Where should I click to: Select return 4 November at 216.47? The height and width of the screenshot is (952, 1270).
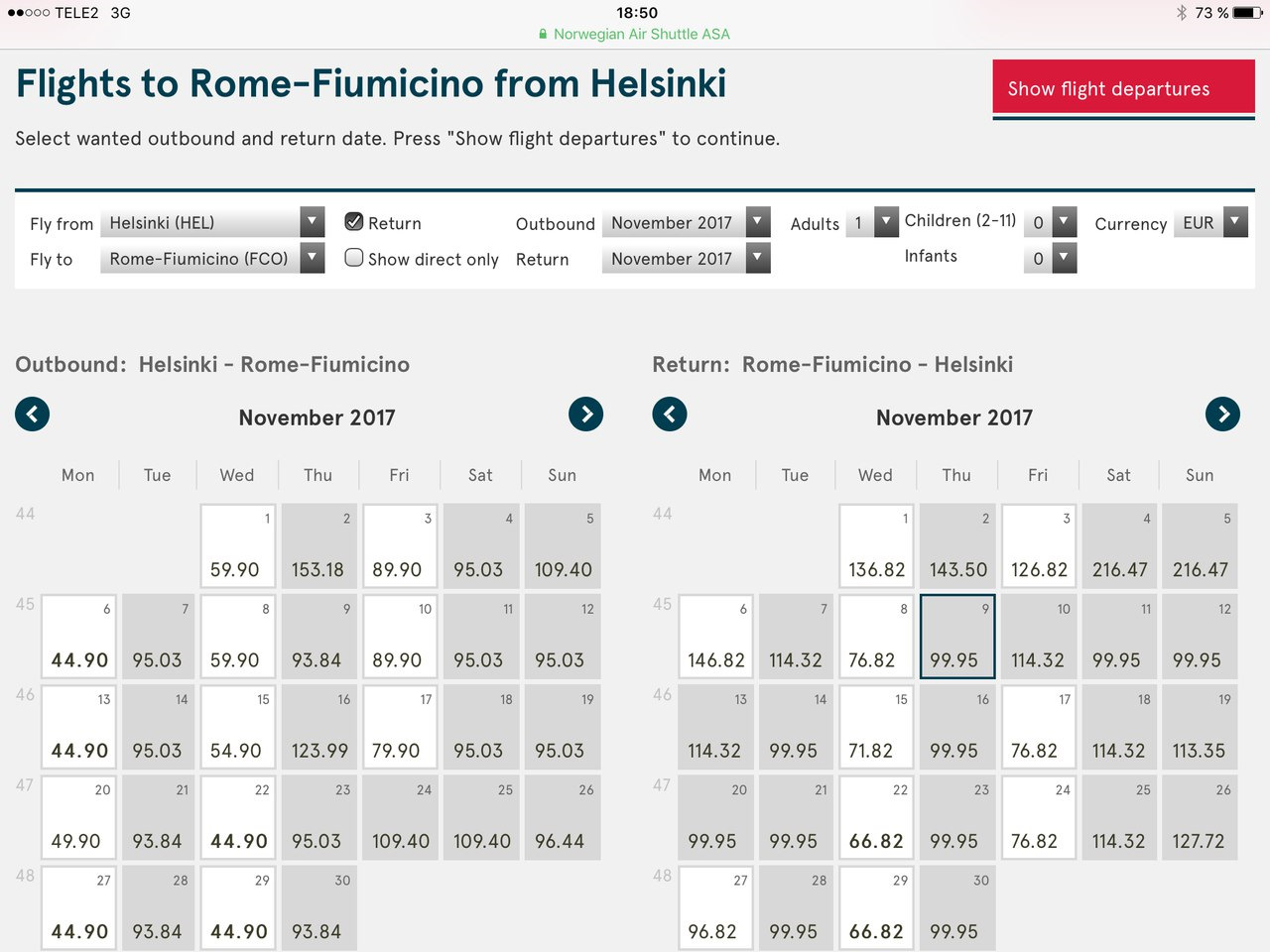[1119, 545]
